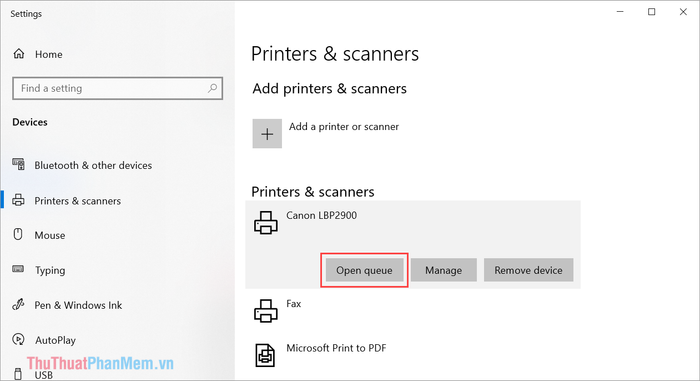Click the search magnifier icon
Viewport: 700px width, 381px height.
click(x=212, y=88)
